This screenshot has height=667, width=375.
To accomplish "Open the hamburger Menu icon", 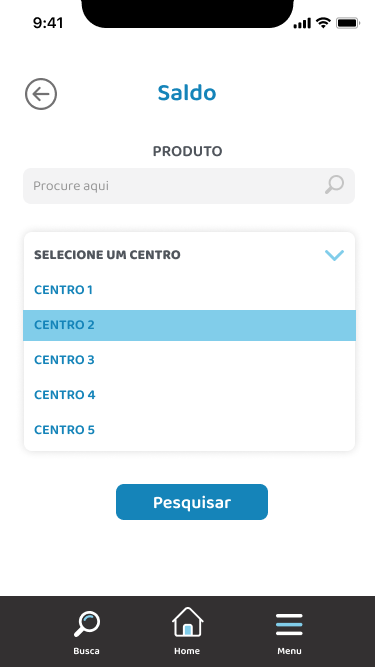I will coord(289,624).
